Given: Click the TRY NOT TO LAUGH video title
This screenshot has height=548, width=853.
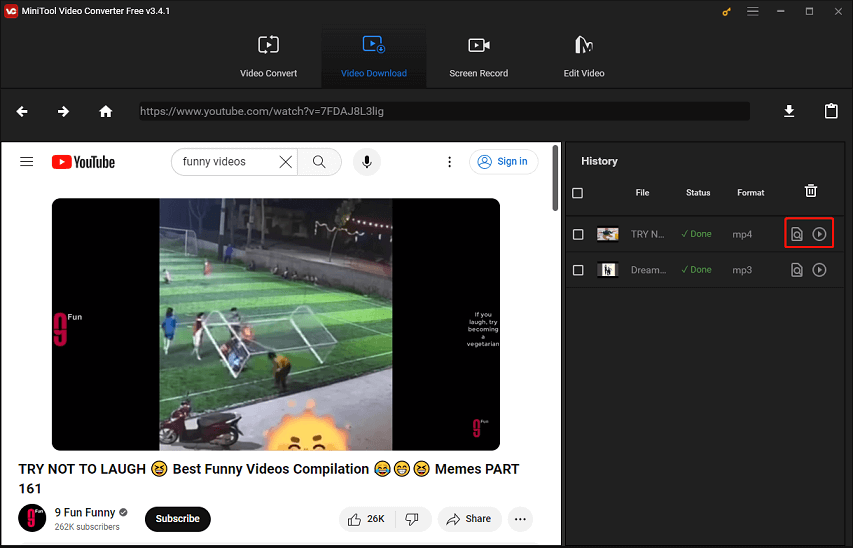Looking at the screenshot, I should pos(269,479).
